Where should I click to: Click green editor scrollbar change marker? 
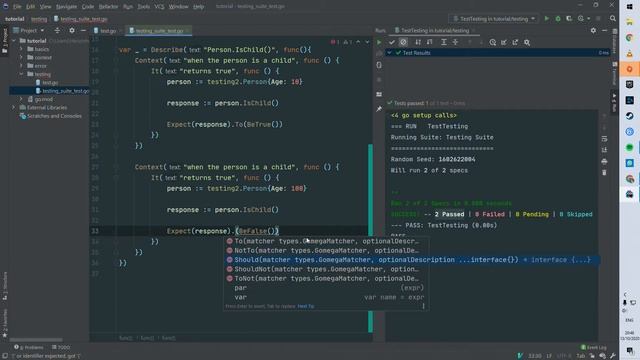pos(371,238)
